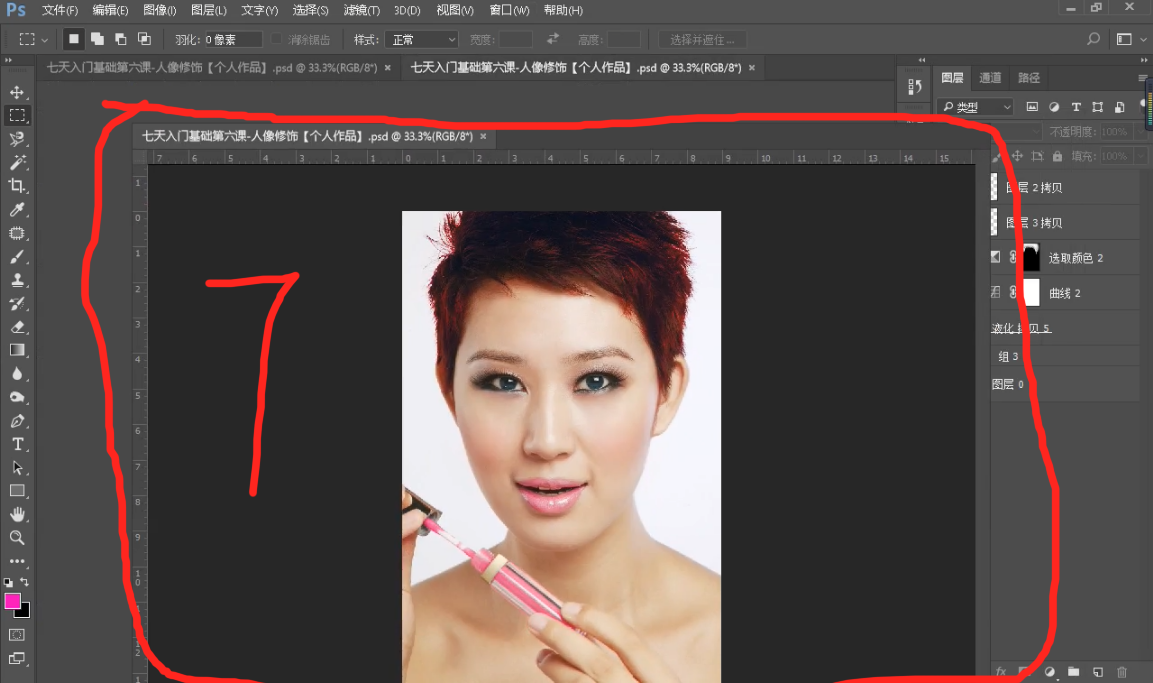Click the Create New Layer icon
This screenshot has height=683, width=1153.
click(x=1098, y=671)
